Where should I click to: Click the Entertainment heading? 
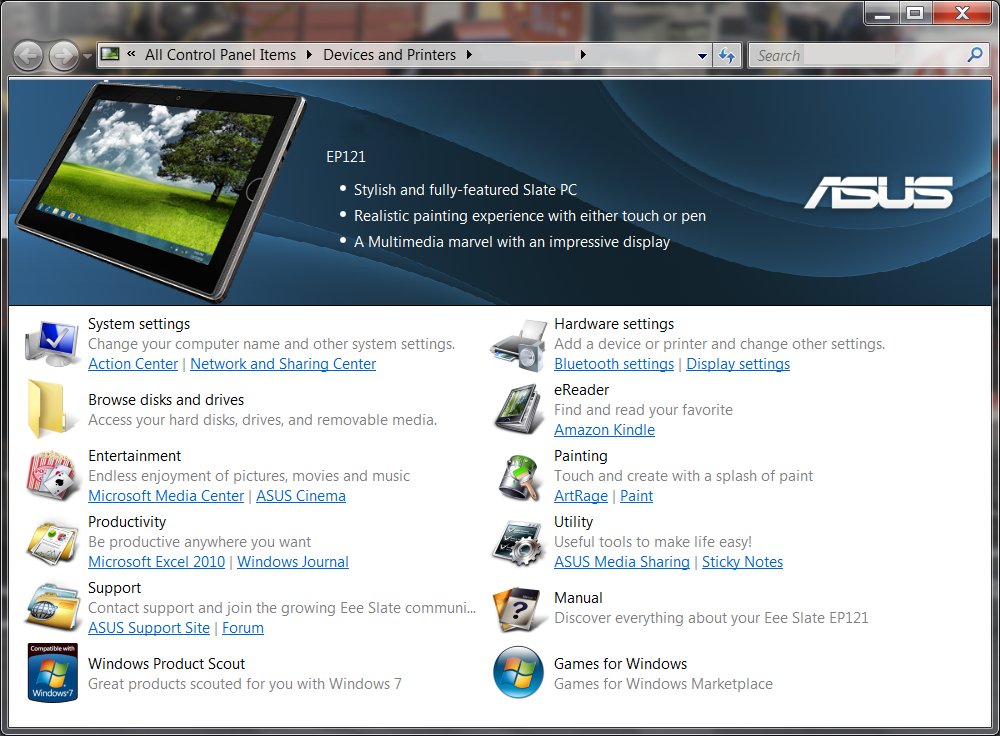pyautogui.click(x=135, y=456)
